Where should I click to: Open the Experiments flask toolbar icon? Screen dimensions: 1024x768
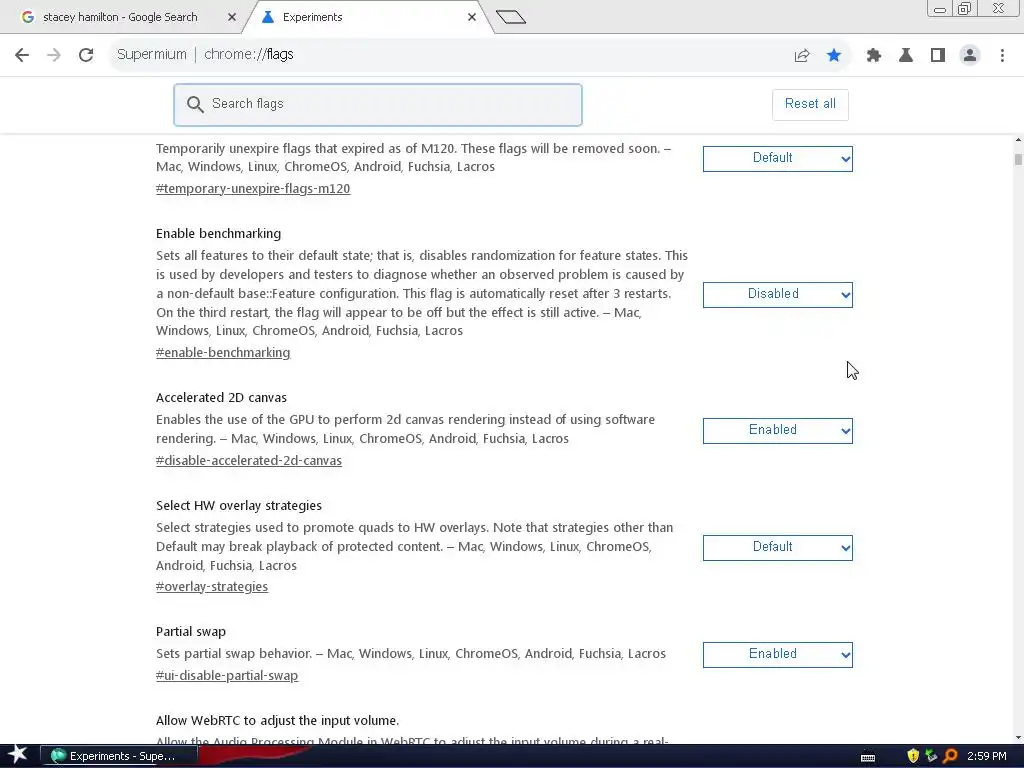point(906,56)
